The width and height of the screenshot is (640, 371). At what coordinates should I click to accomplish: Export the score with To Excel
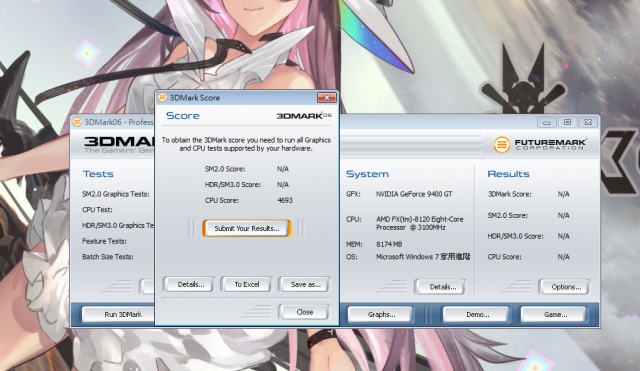[x=246, y=284]
